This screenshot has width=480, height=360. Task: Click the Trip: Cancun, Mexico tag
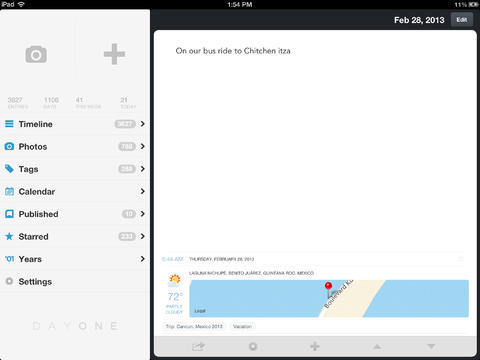(194, 326)
